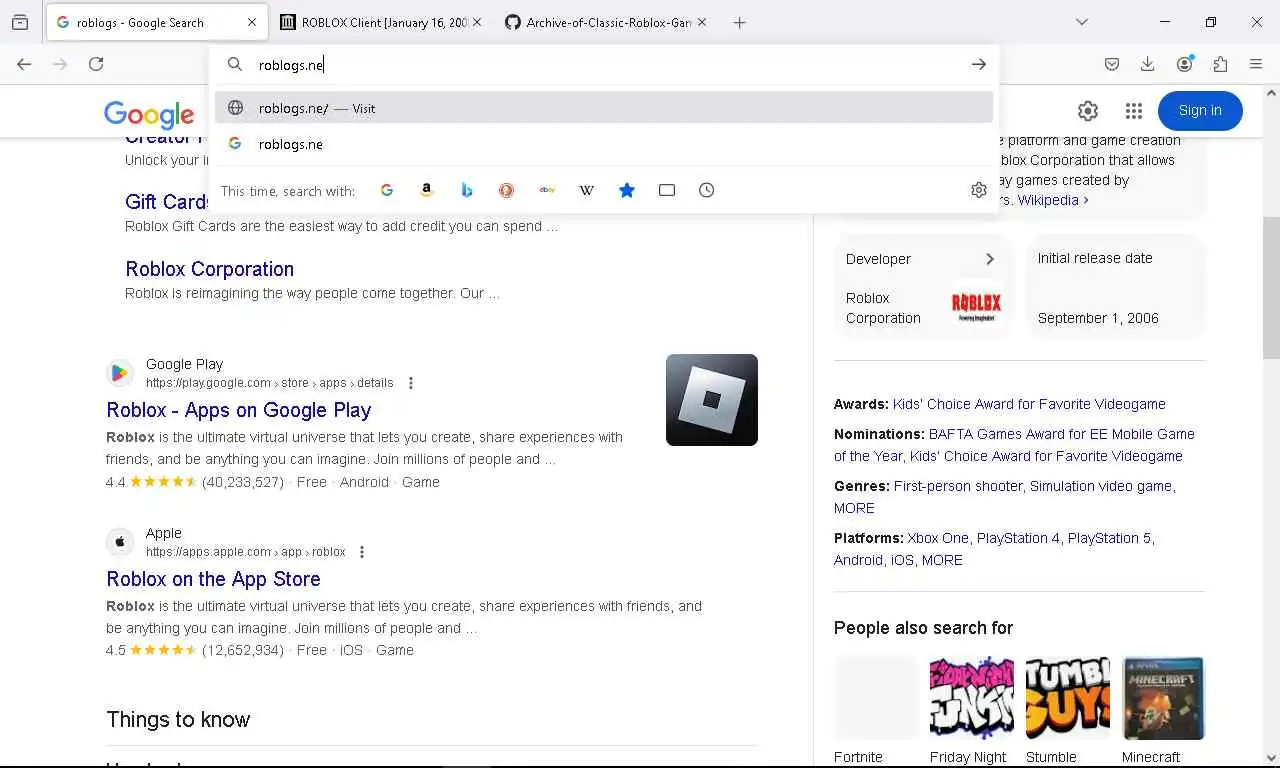
Task: Expand the Developer info card
Action: pos(990,259)
